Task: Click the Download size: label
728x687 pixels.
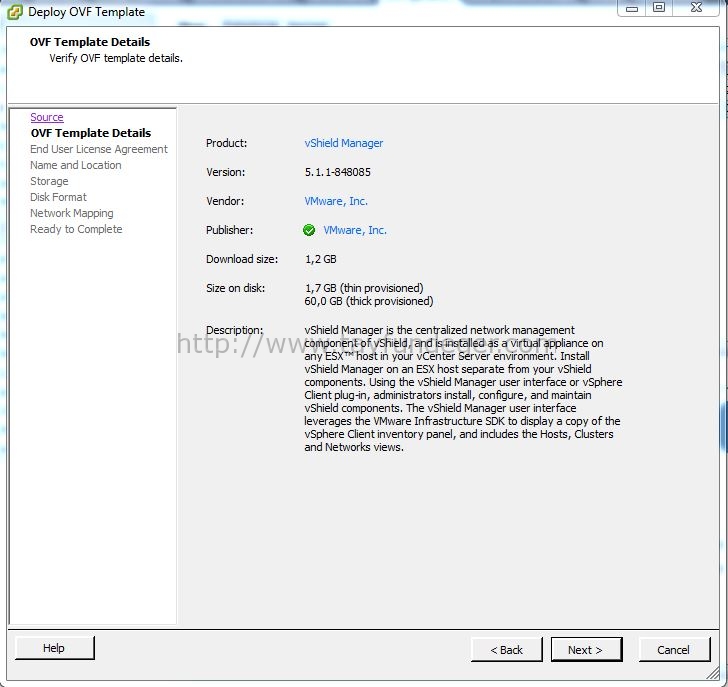Action: pos(242,259)
